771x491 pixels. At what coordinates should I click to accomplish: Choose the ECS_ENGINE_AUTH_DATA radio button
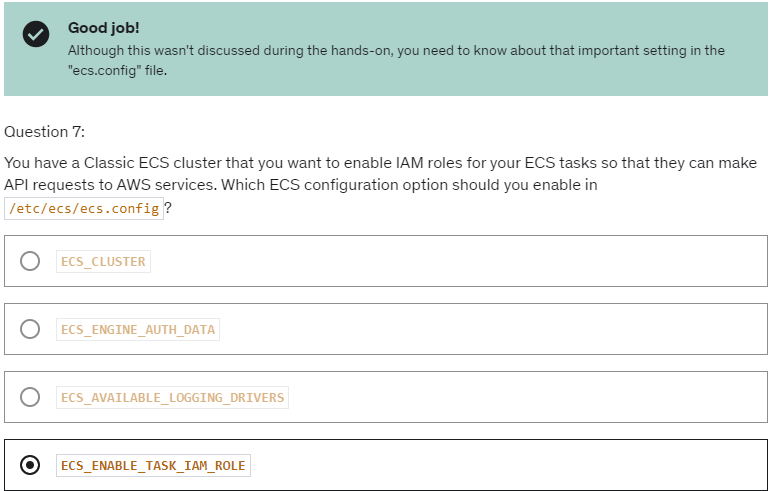[30, 329]
